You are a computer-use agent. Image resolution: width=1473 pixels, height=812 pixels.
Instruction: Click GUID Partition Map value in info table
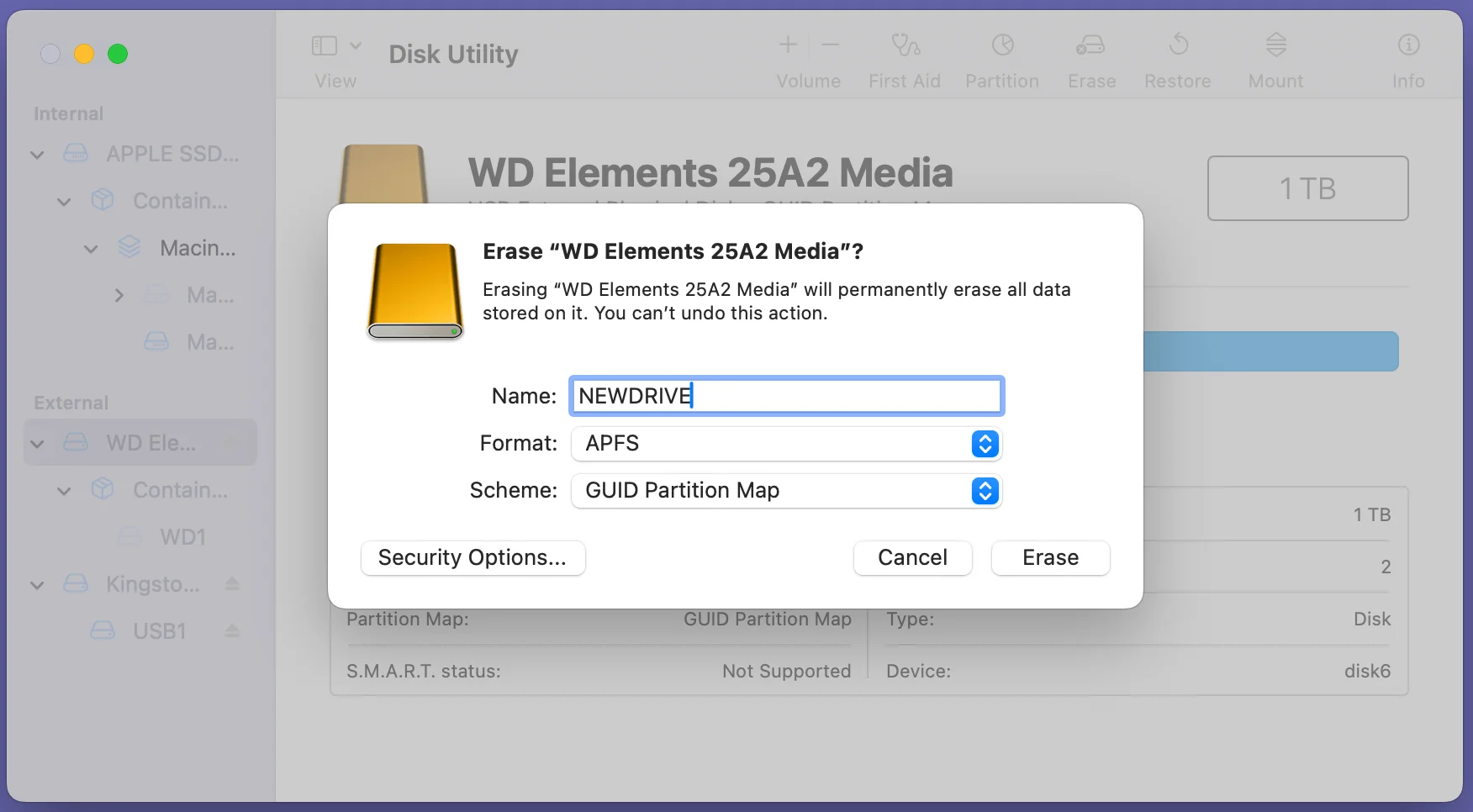click(x=767, y=619)
